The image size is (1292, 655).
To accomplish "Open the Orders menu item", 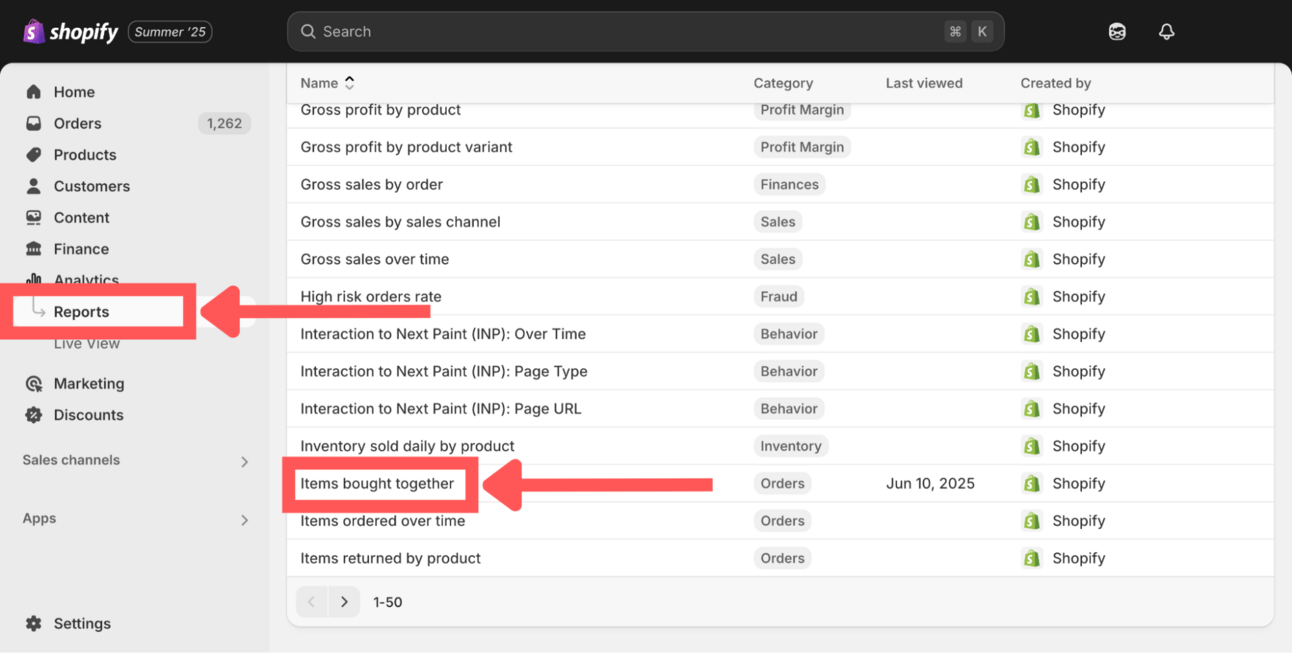I will (77, 123).
